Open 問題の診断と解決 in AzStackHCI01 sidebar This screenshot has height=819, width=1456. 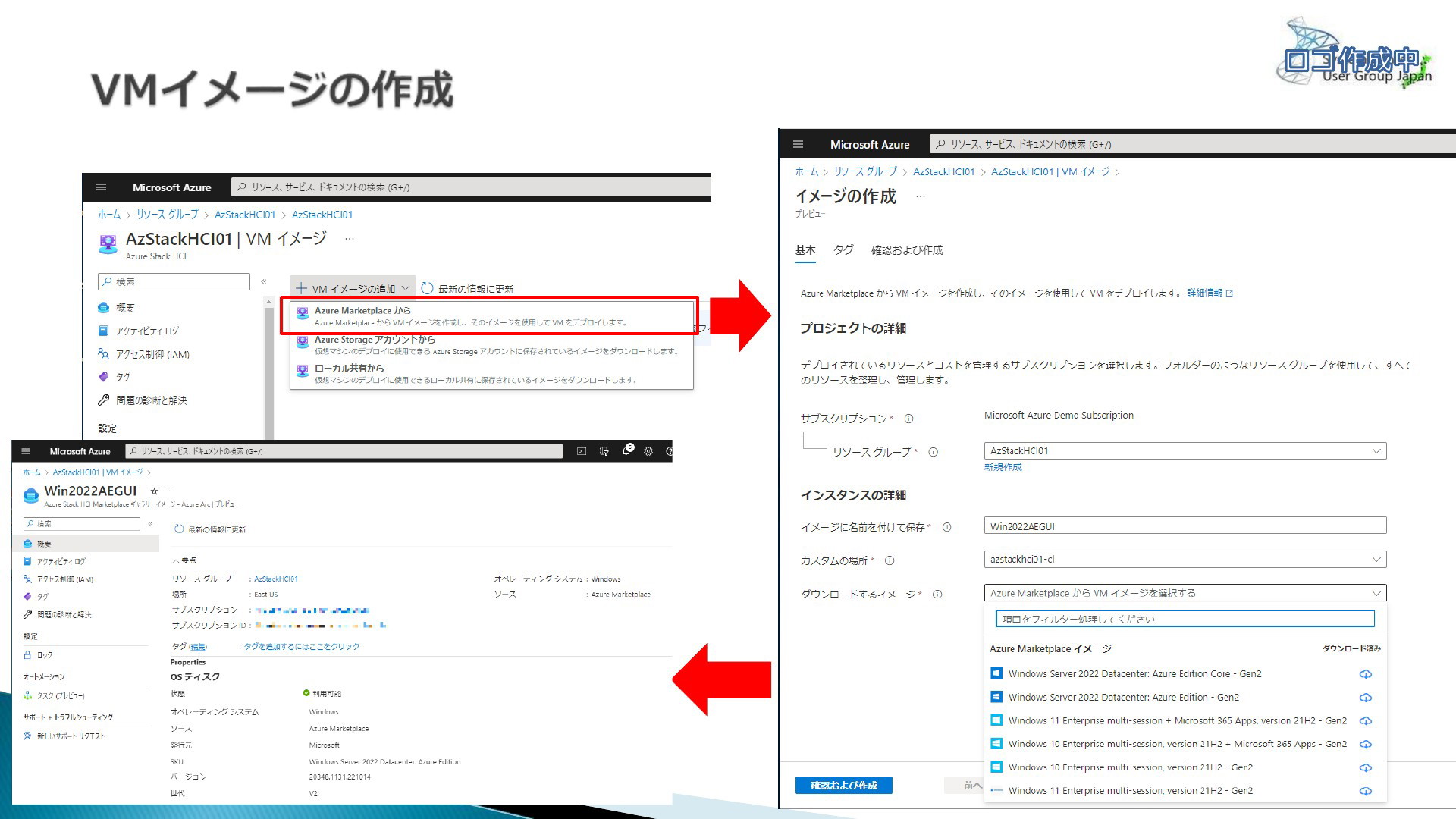[x=142, y=400]
